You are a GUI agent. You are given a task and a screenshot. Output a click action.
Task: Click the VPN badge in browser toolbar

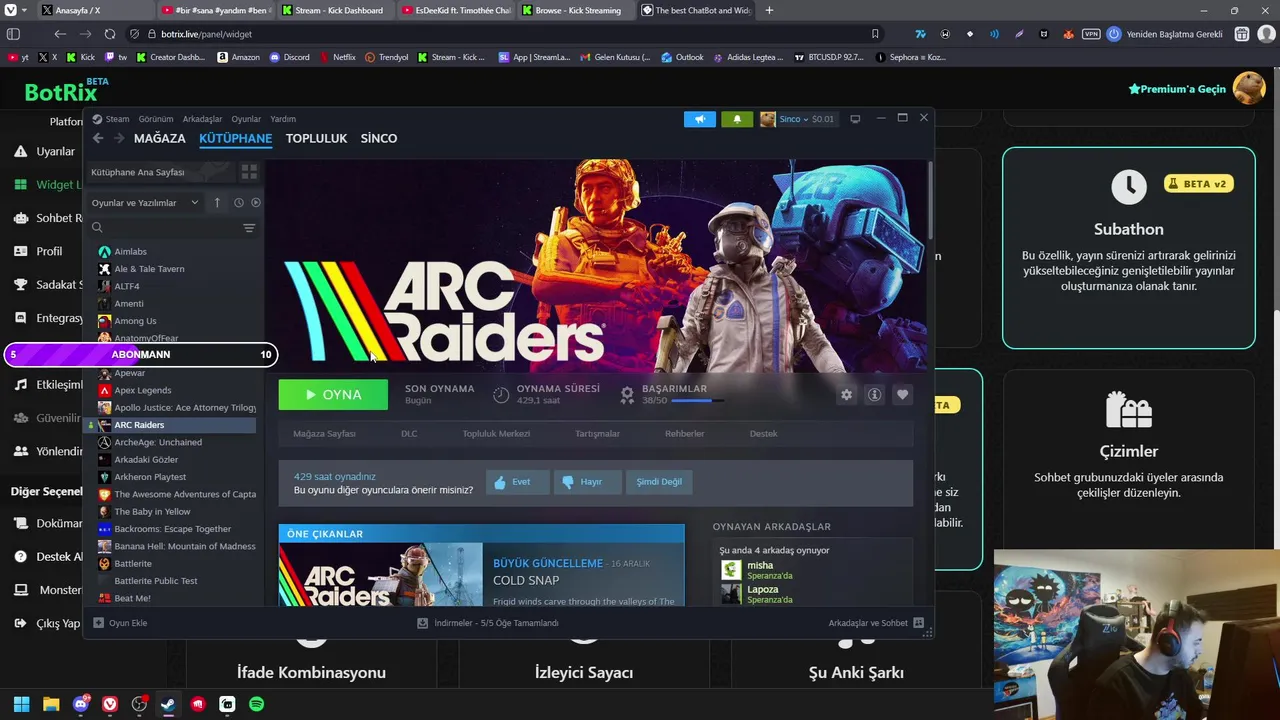pyautogui.click(x=1091, y=34)
